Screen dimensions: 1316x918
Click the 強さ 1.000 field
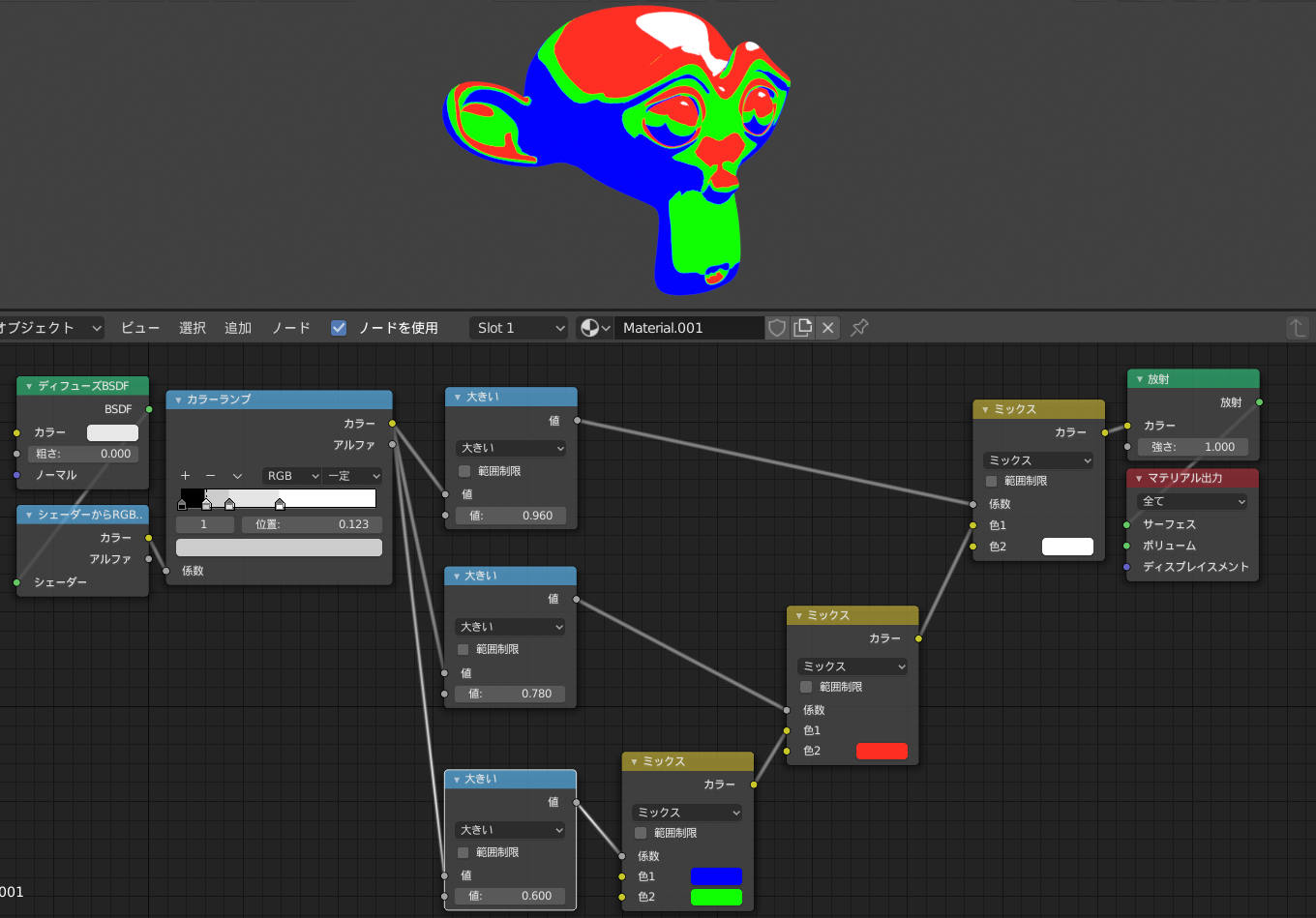(1193, 447)
